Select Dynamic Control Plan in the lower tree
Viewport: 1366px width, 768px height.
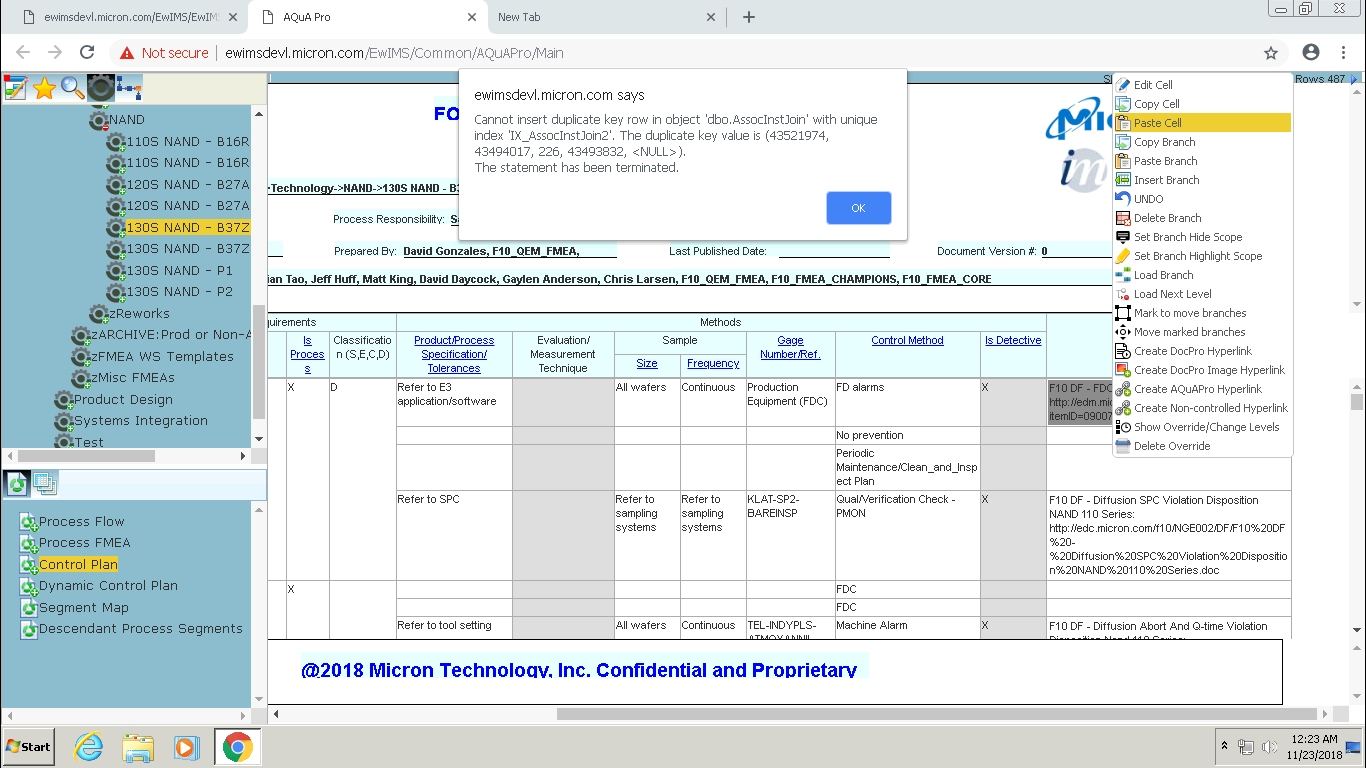[108, 586]
